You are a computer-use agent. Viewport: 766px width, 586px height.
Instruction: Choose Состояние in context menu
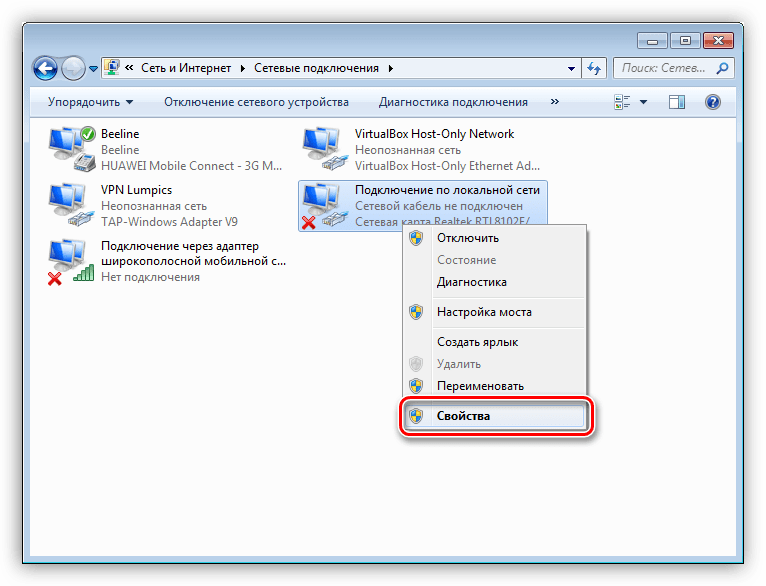(494, 260)
